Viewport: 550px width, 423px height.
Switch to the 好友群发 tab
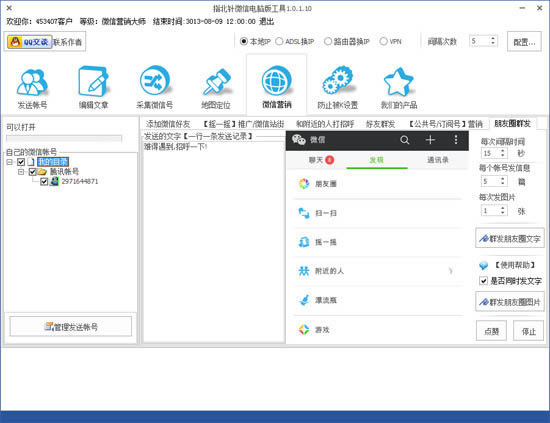pyautogui.click(x=380, y=124)
